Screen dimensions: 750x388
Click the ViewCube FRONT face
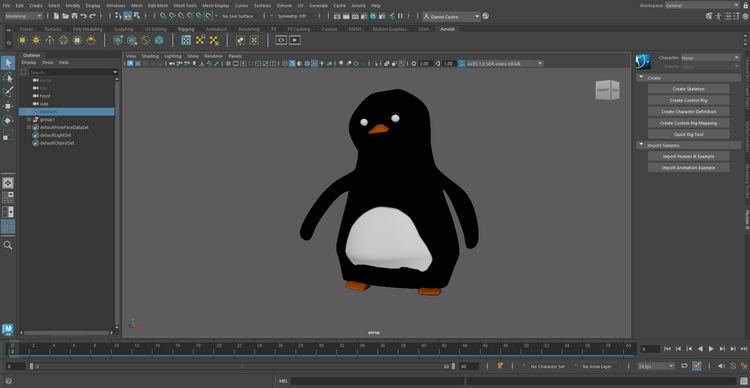603,90
